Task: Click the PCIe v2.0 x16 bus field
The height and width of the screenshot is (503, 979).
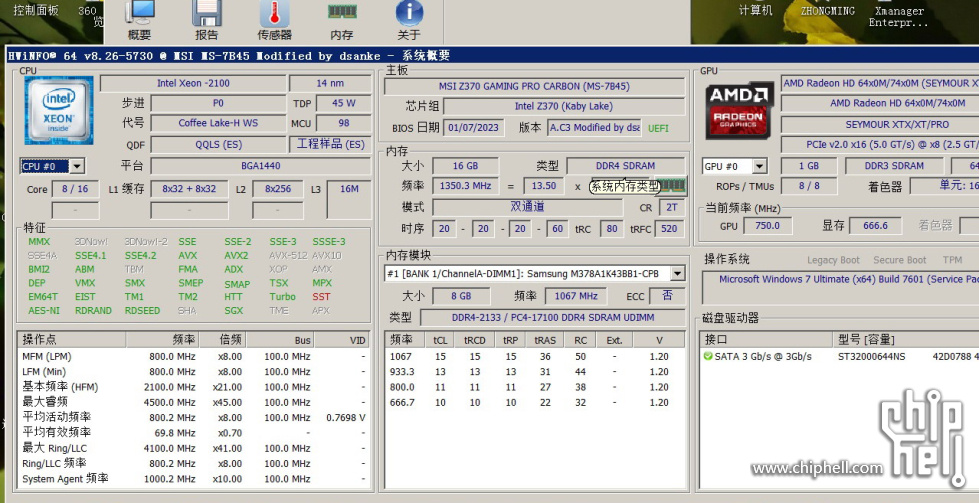Action: (x=879, y=144)
